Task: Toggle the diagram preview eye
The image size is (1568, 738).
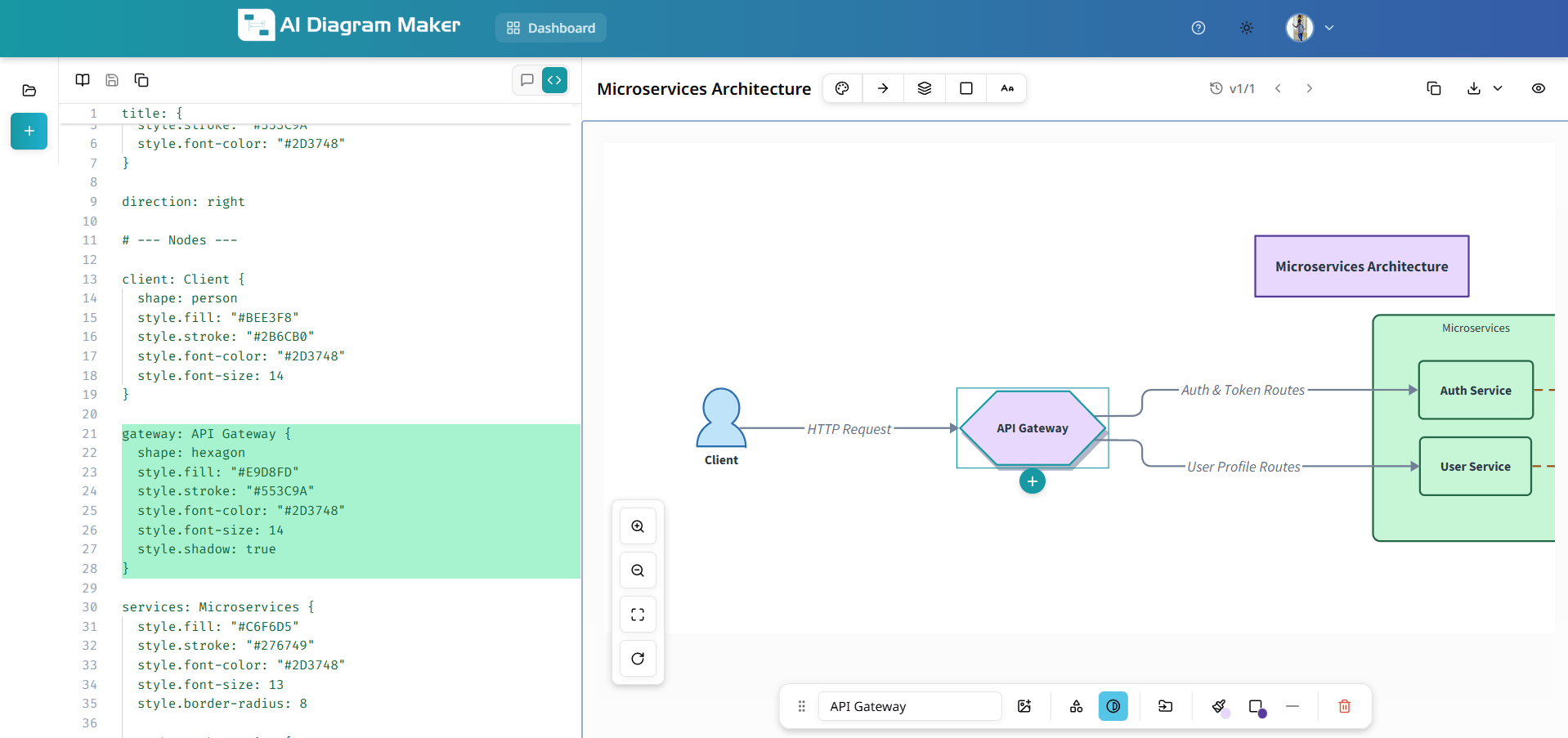Action: (x=1539, y=88)
